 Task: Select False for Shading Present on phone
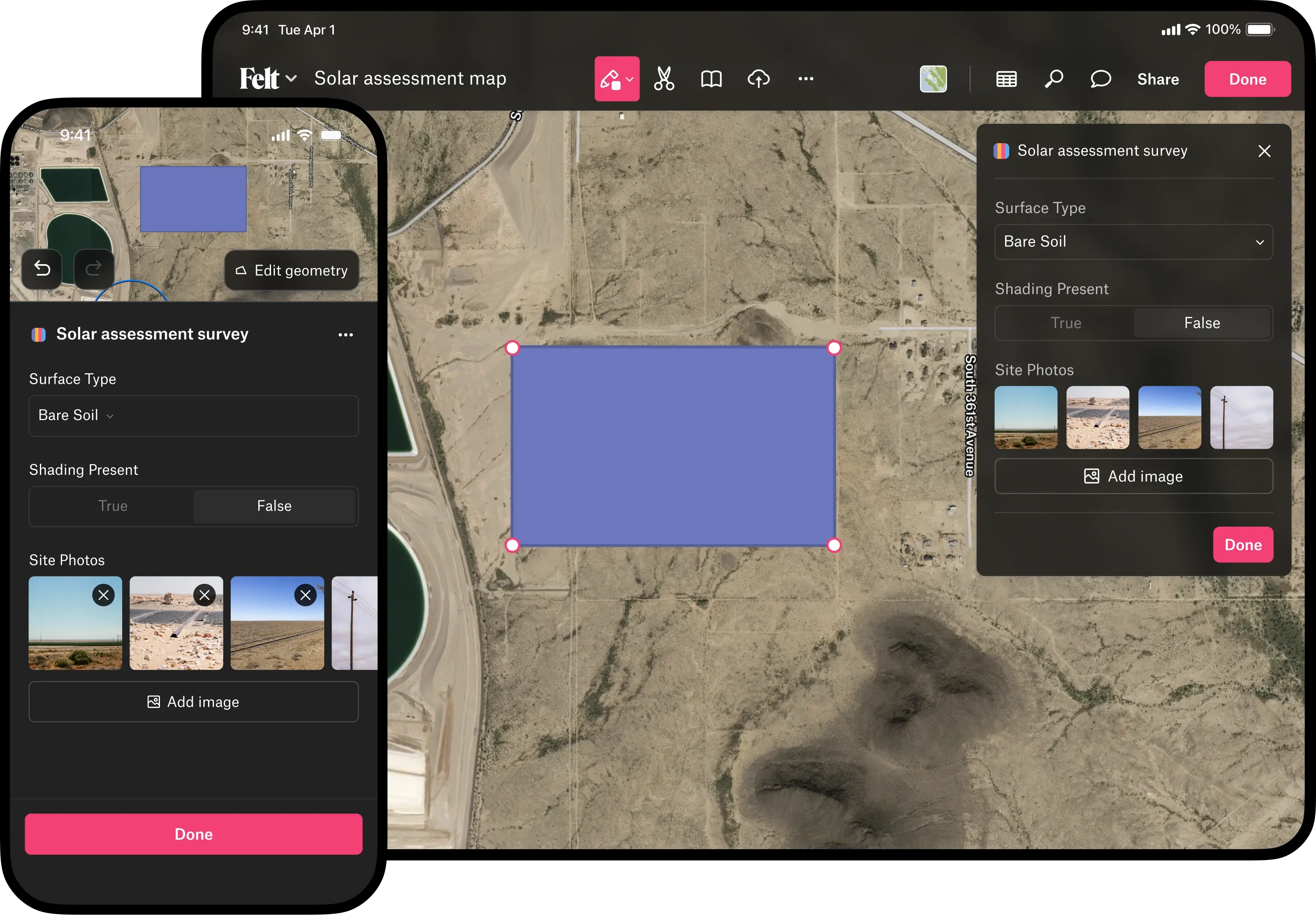274,506
